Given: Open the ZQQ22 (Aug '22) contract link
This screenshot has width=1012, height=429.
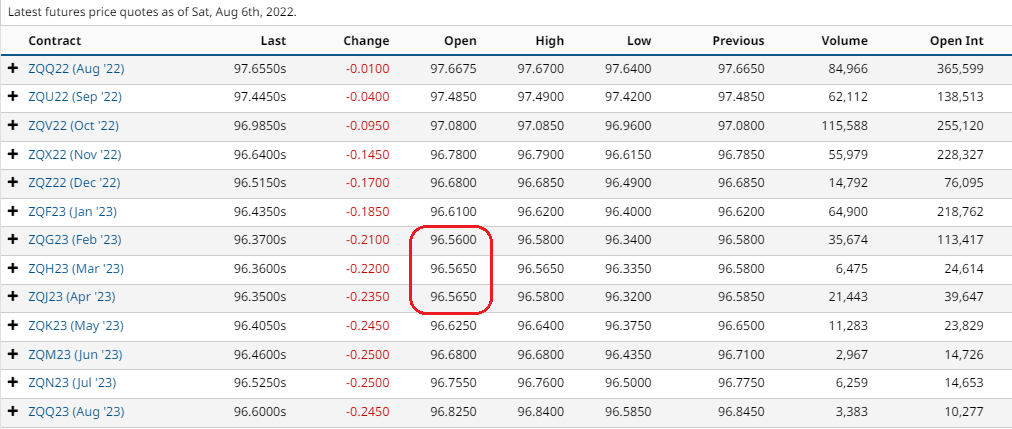Looking at the screenshot, I should (76, 69).
